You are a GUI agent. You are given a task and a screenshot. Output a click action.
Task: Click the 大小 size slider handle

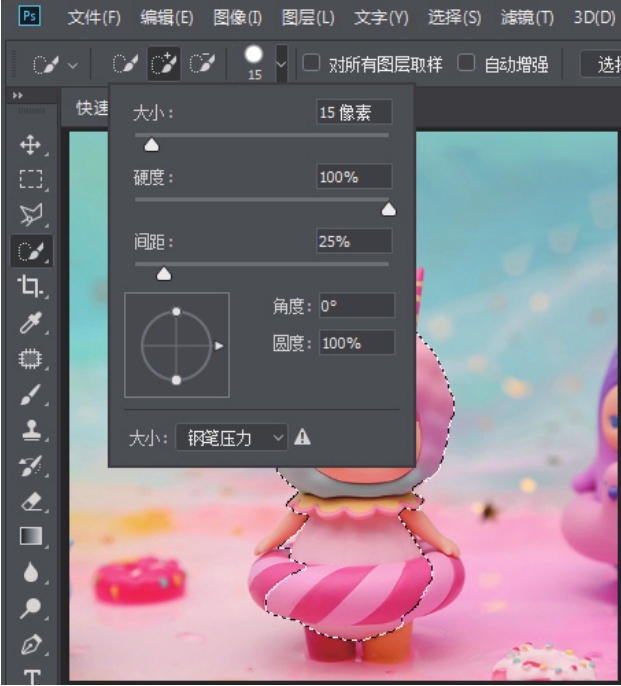[x=151, y=145]
